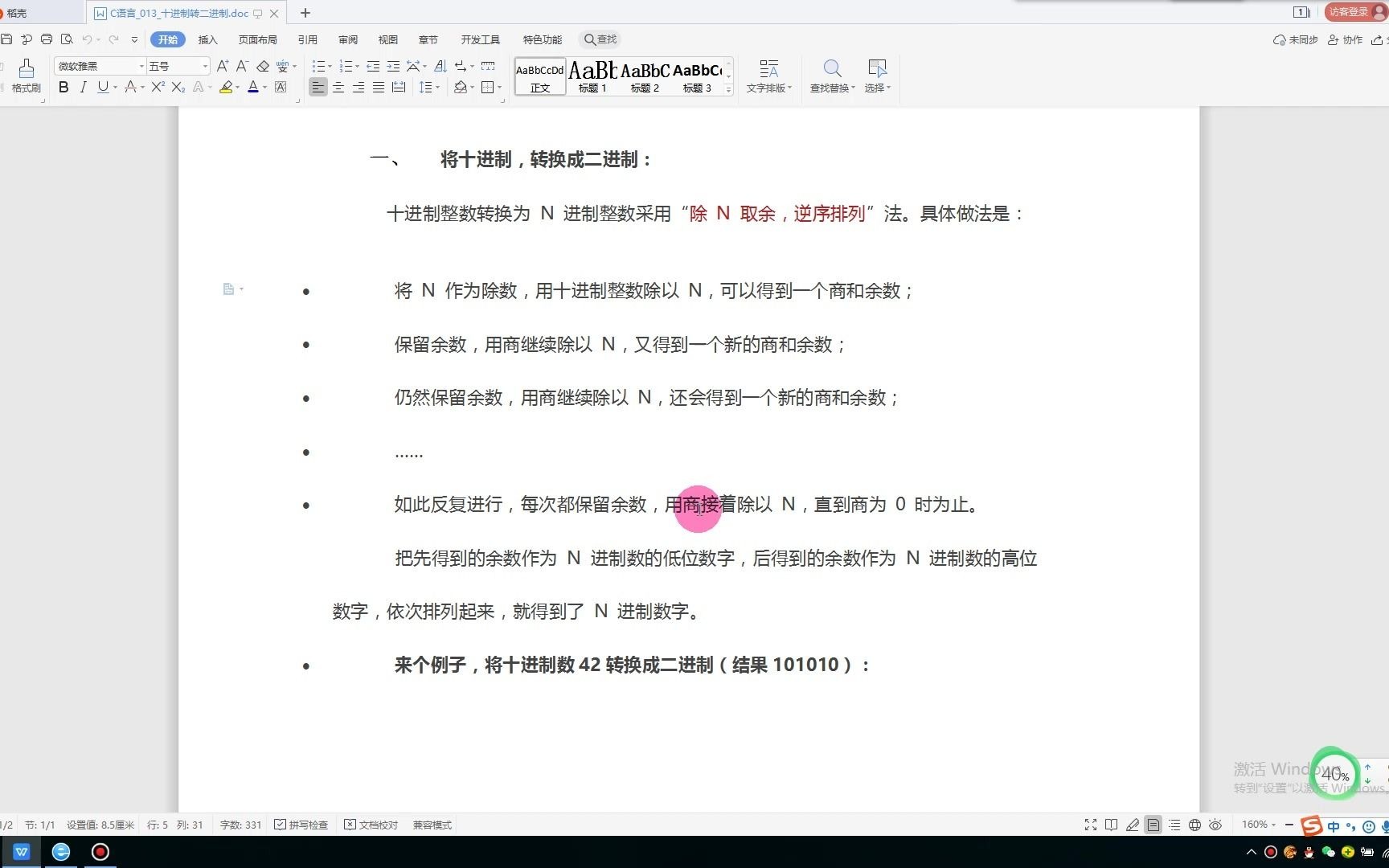Expand the styles gallery more arrow
Image resolution: width=1389 pixels, height=868 pixels.
tap(729, 89)
